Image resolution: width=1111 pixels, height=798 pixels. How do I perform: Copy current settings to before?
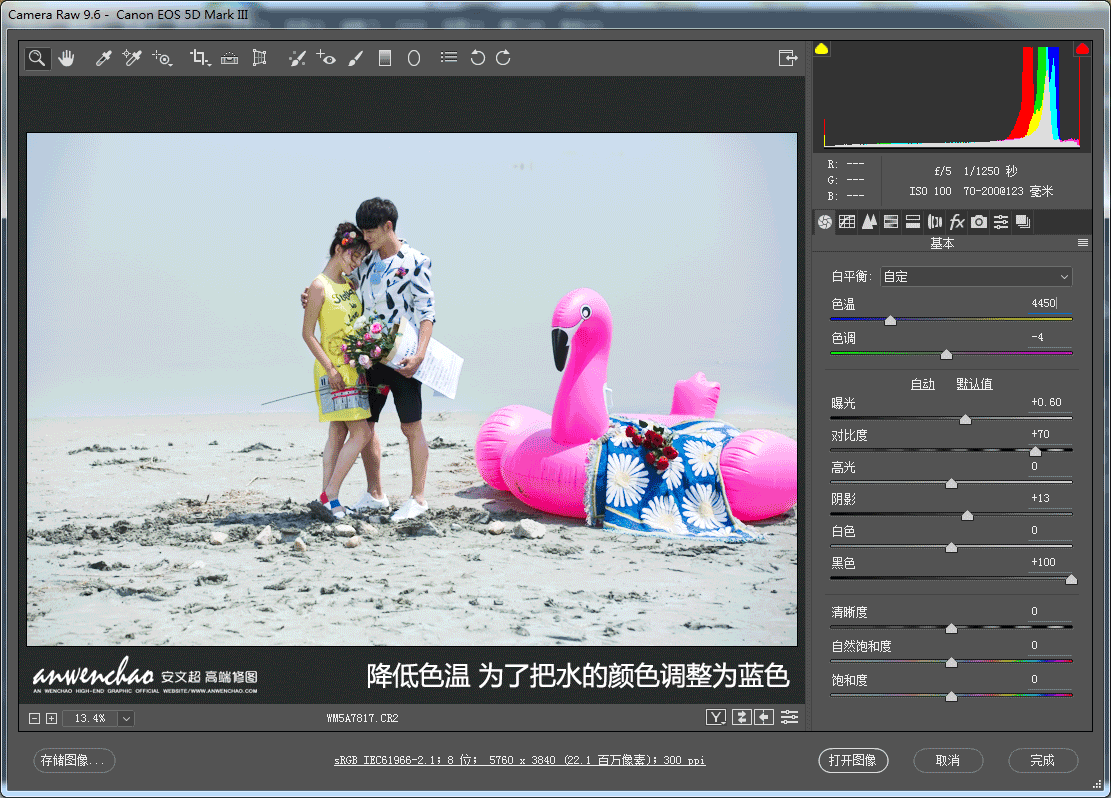765,717
